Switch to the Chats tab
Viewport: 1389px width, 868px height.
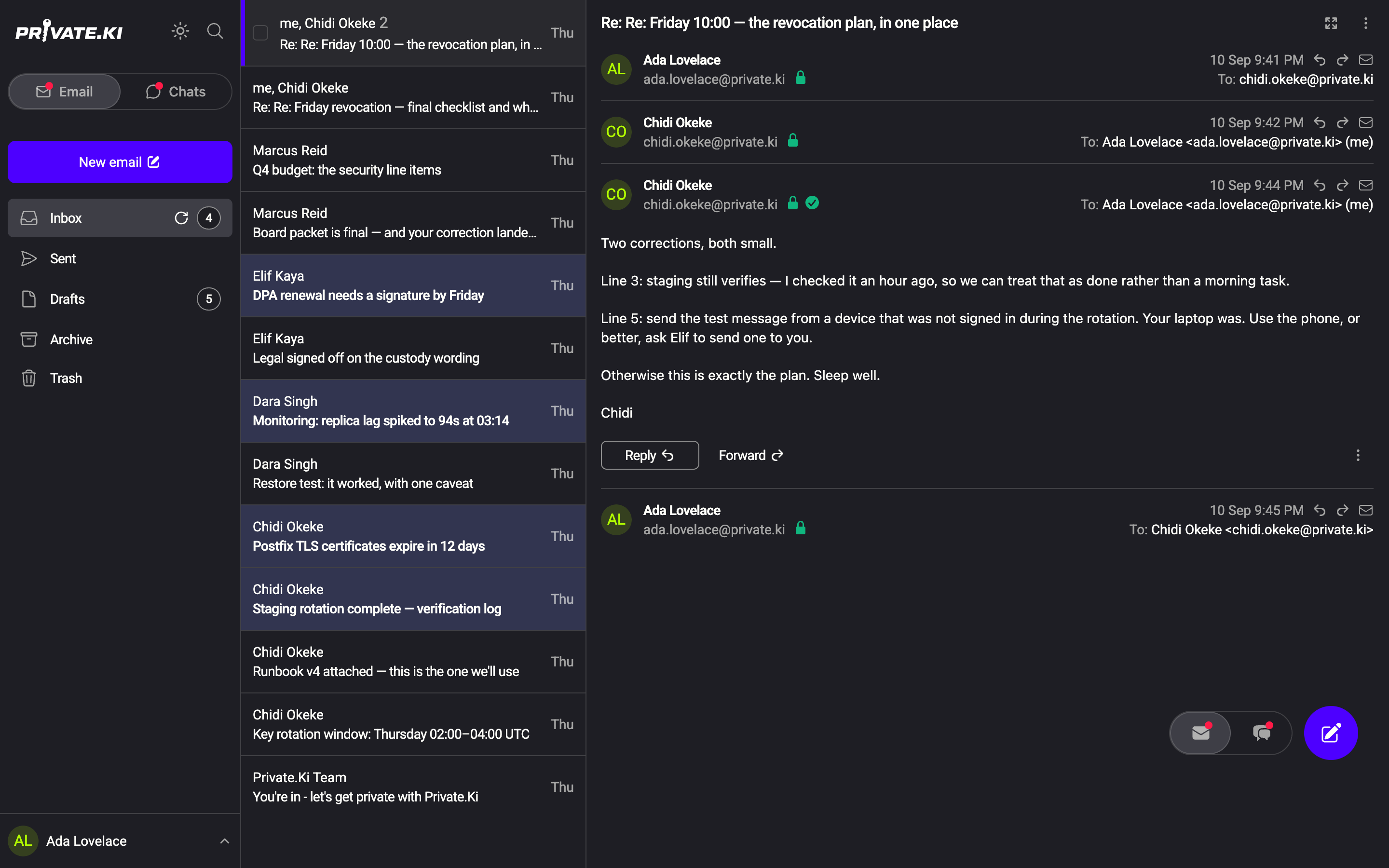click(176, 92)
